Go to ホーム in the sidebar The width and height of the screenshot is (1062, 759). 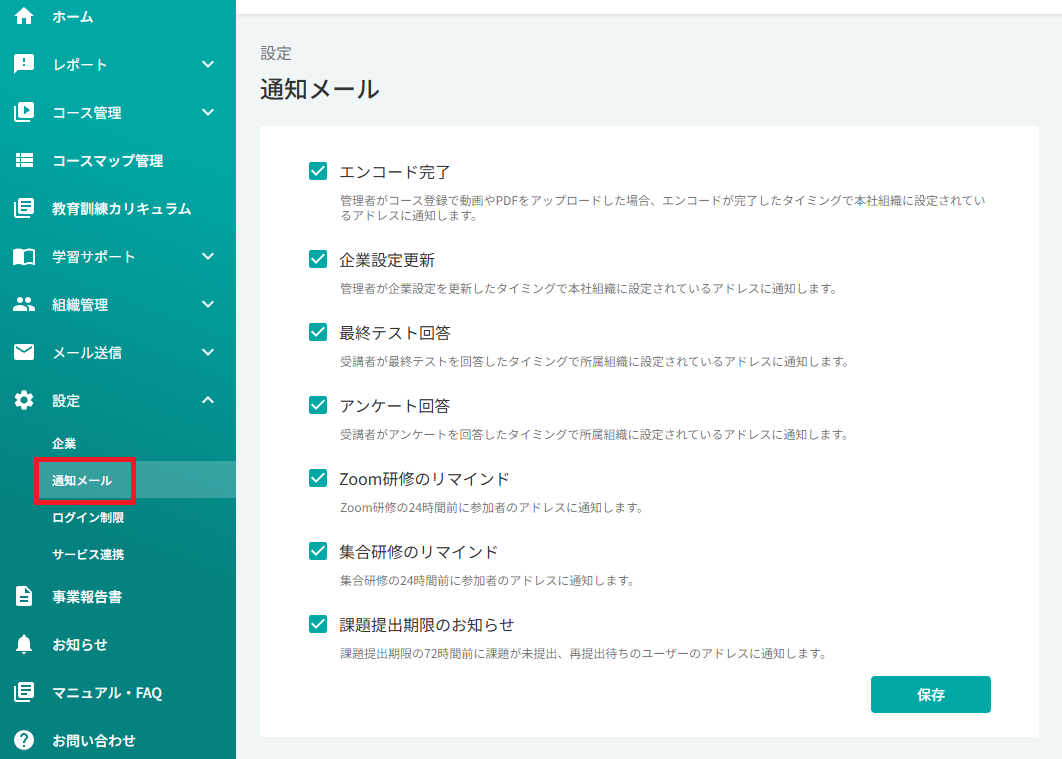[73, 16]
